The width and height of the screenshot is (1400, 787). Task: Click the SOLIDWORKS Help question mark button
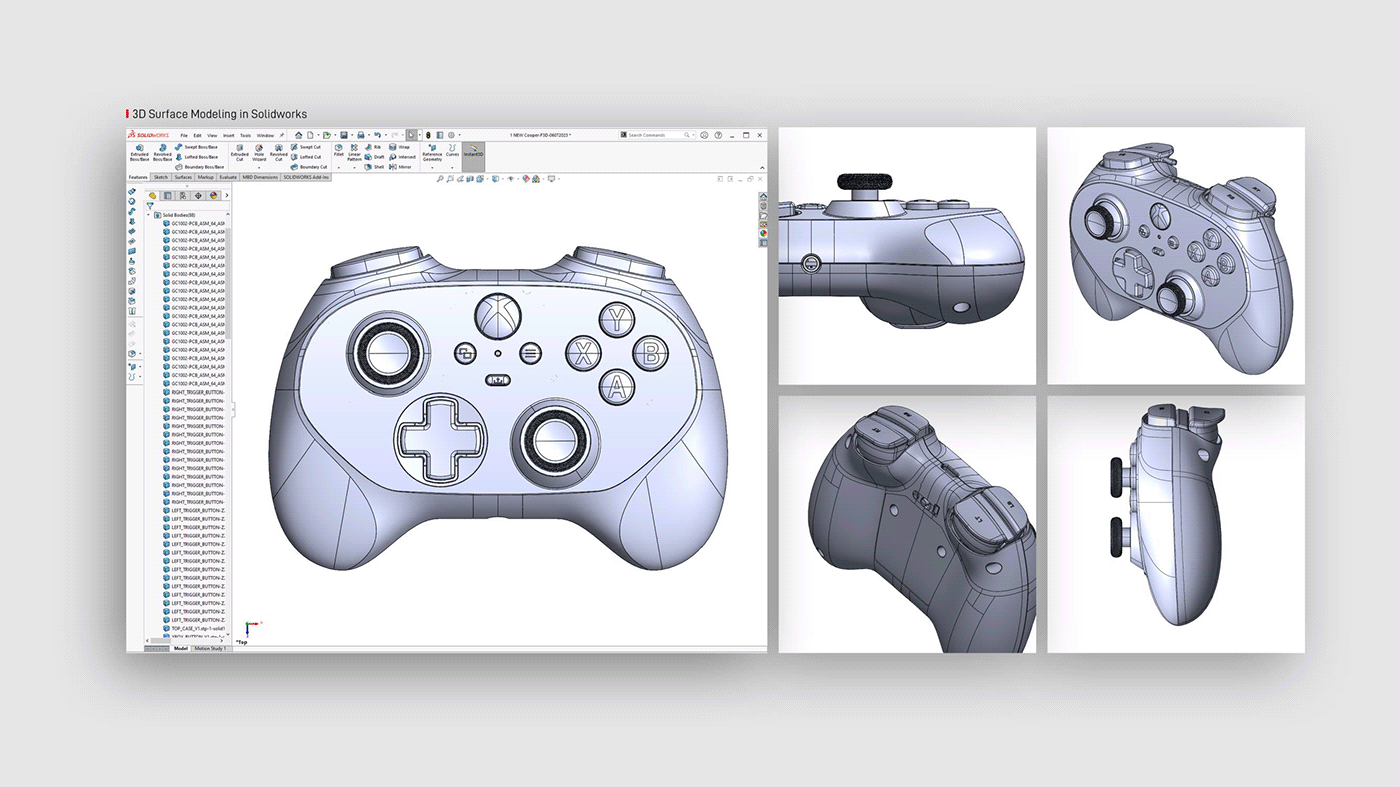click(717, 134)
